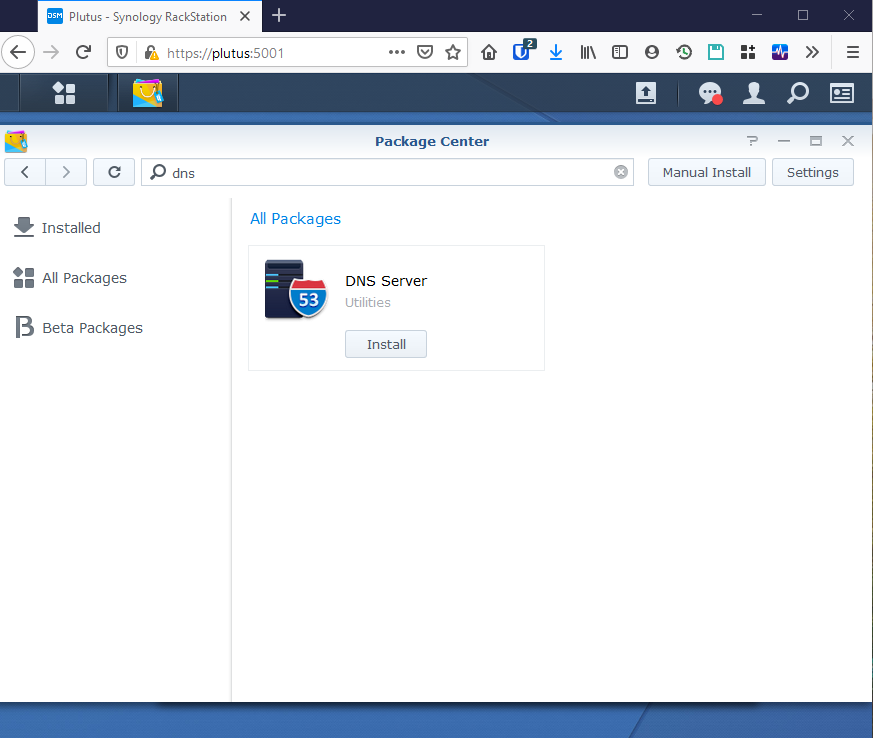This screenshot has height=738, width=873.
Task: Open the DSM Main Menu icon
Action: coord(64,93)
